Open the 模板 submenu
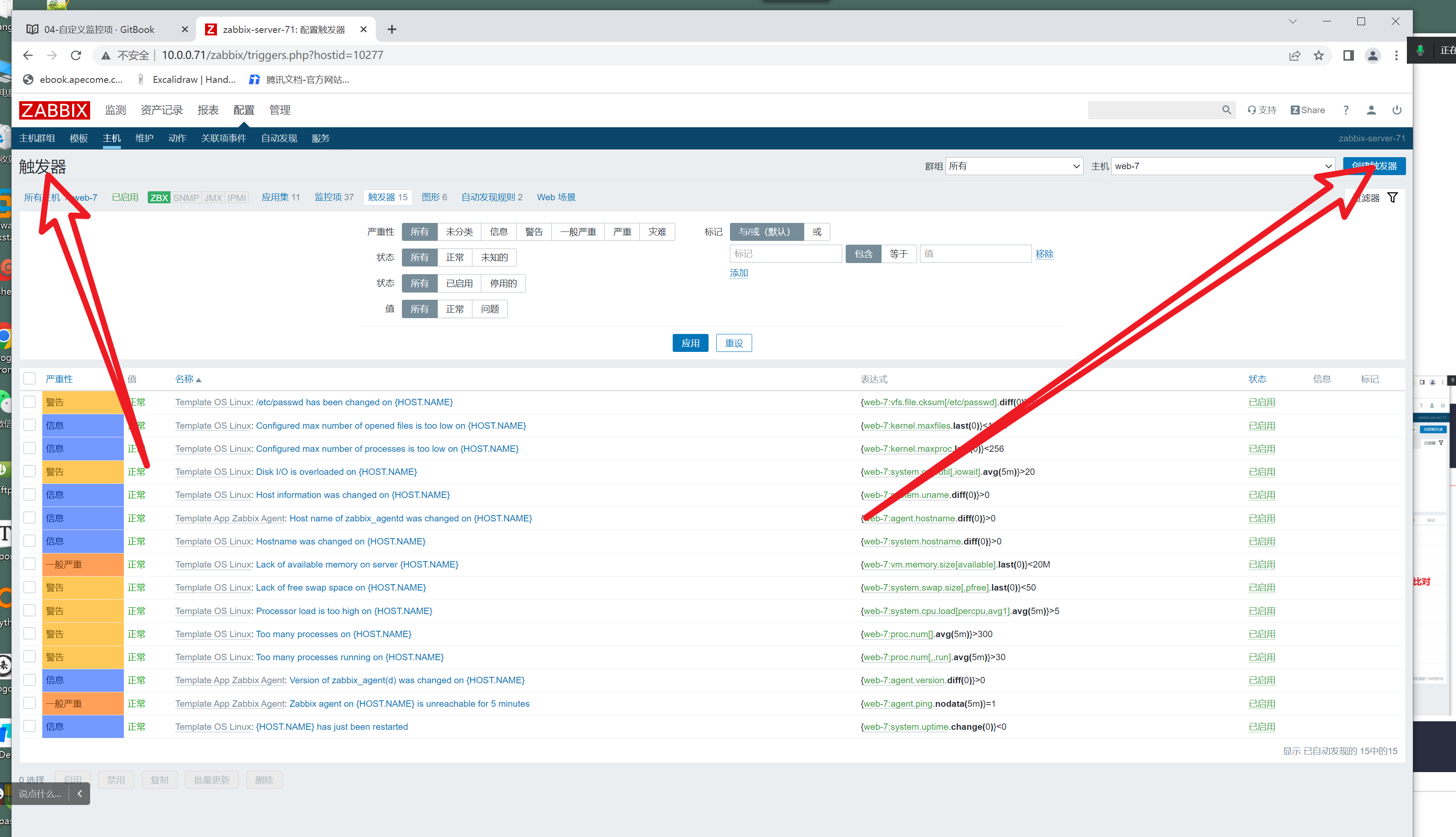Image resolution: width=1456 pixels, height=837 pixels. click(79, 138)
